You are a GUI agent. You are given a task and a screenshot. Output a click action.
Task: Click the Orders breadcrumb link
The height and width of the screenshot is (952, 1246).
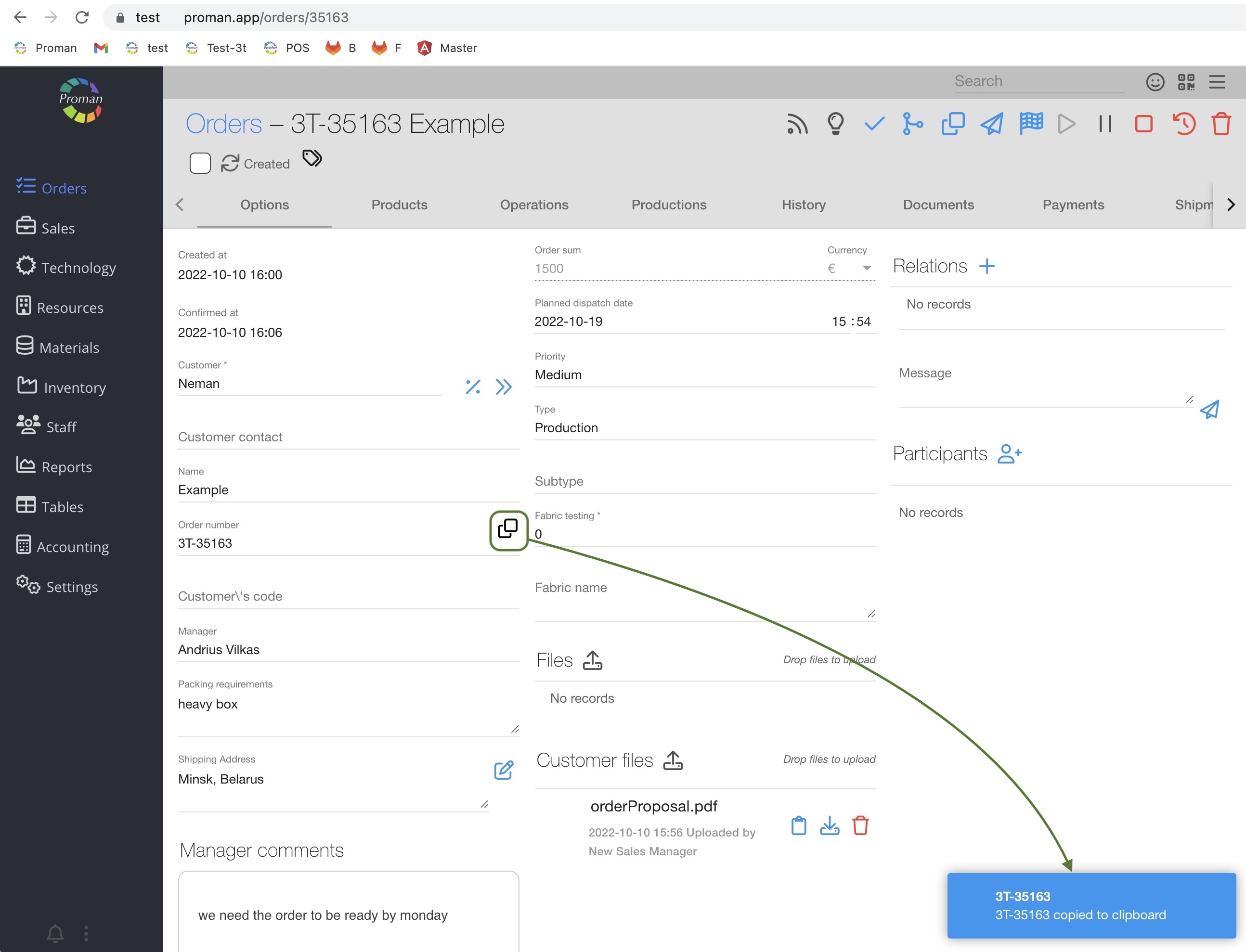(224, 124)
